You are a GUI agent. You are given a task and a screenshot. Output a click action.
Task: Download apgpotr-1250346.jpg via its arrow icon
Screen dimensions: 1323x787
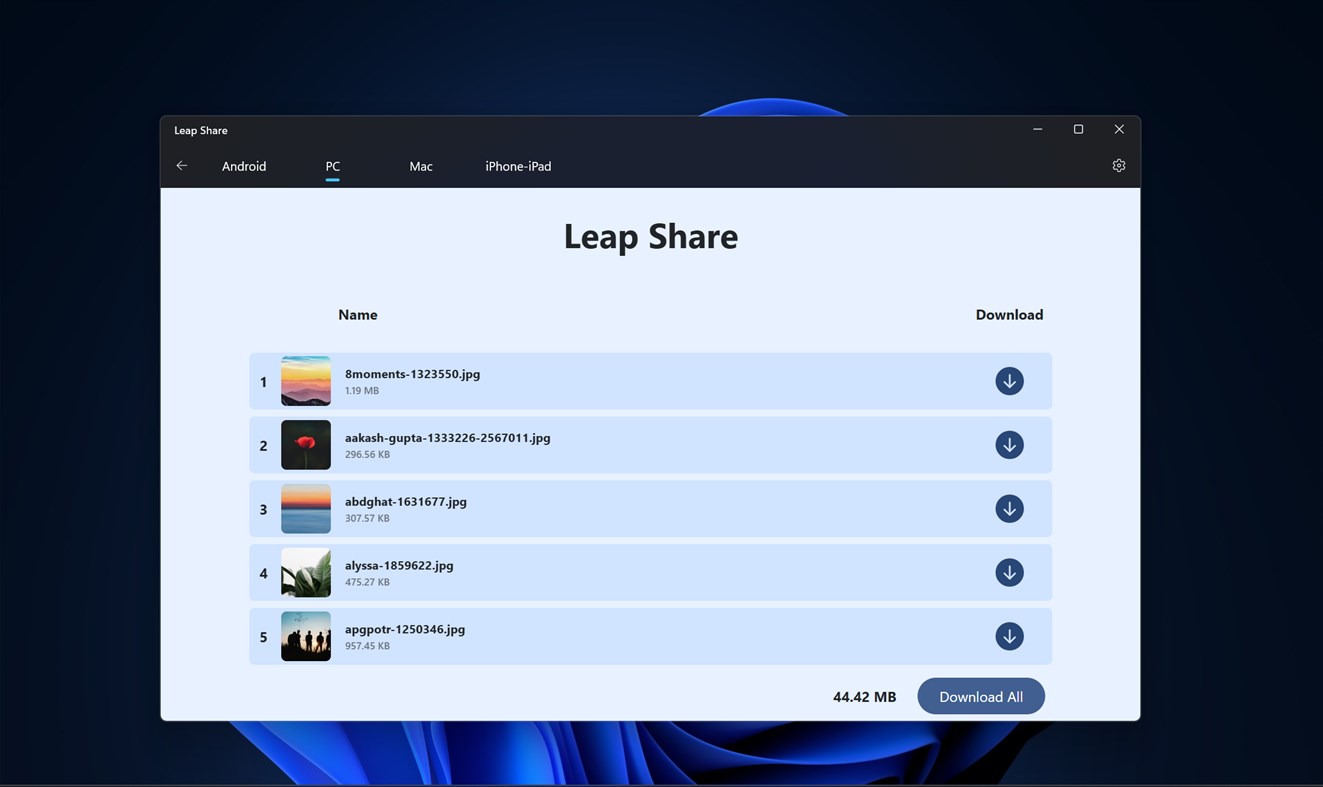pyautogui.click(x=1009, y=635)
